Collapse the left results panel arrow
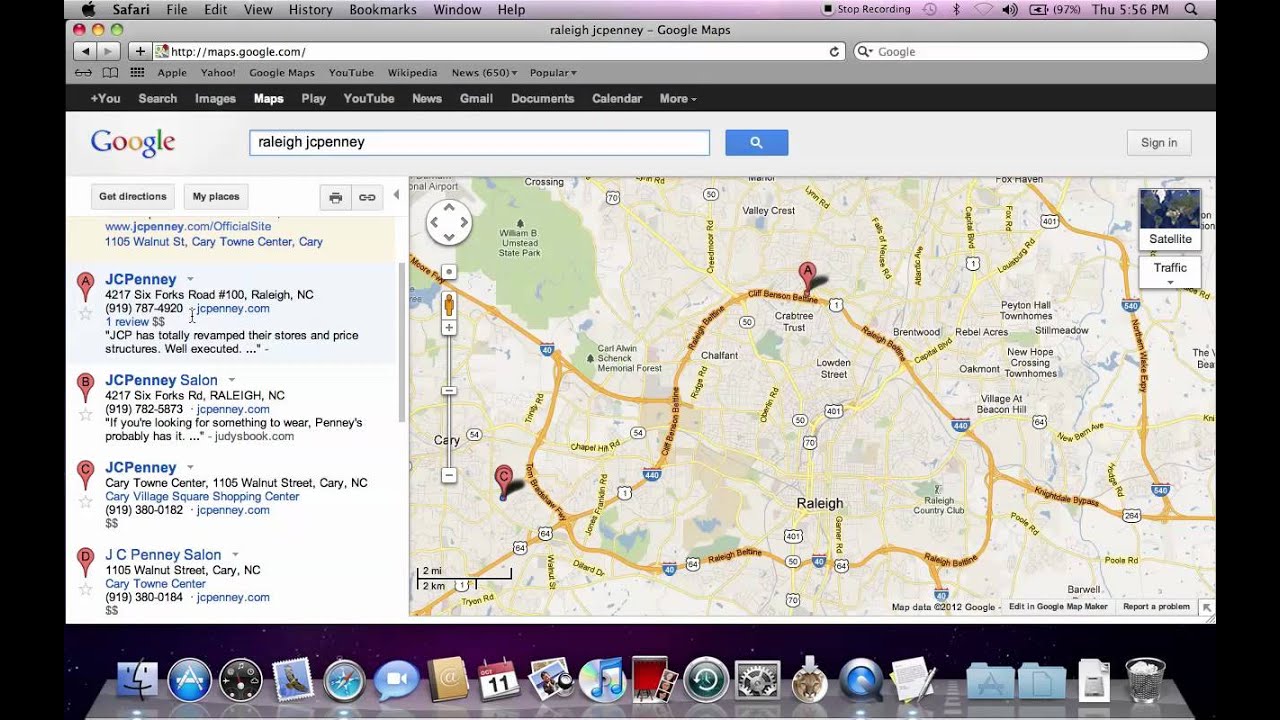 click(x=396, y=195)
